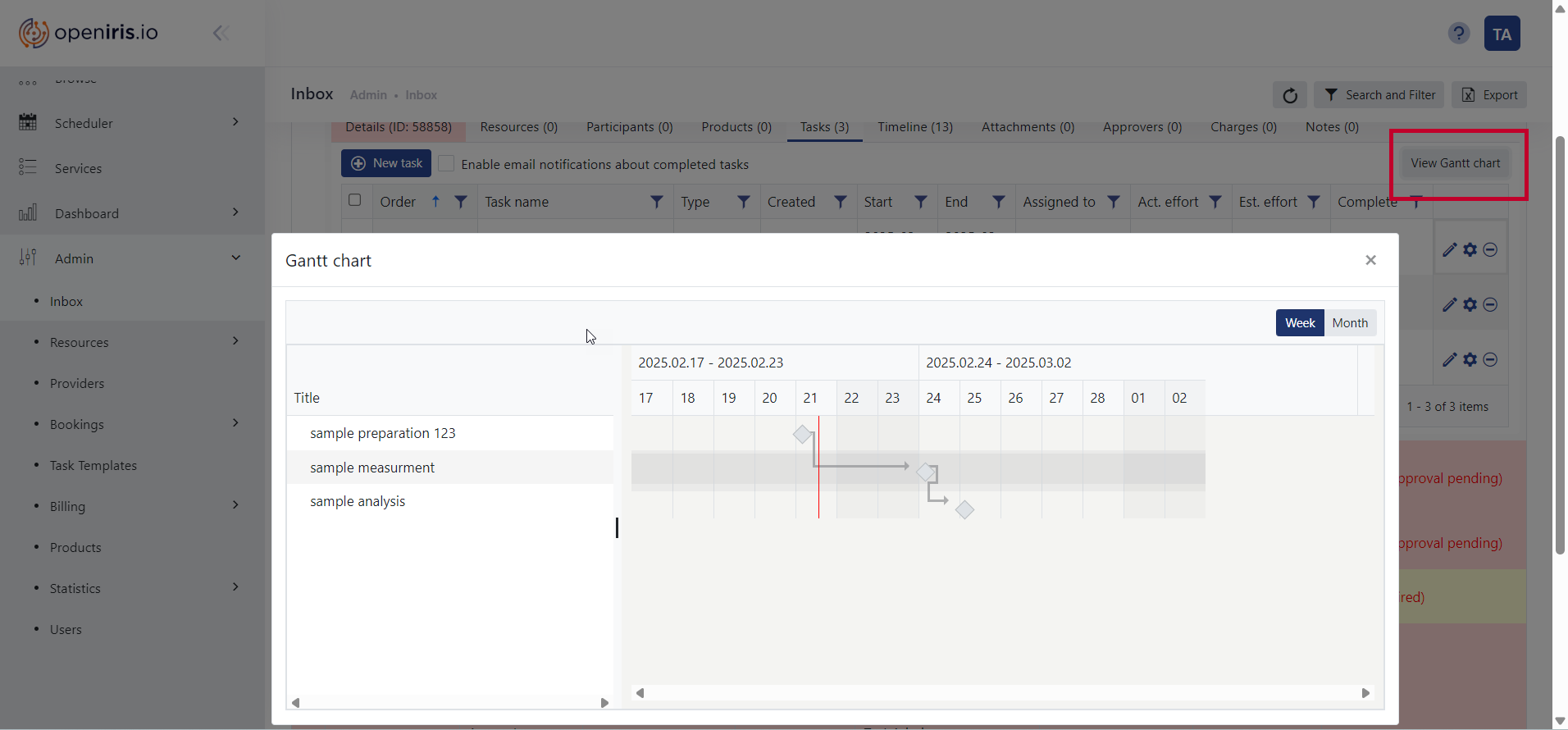The height and width of the screenshot is (730, 1568).
Task: Enable email notifications checkbox
Action: 446,164
